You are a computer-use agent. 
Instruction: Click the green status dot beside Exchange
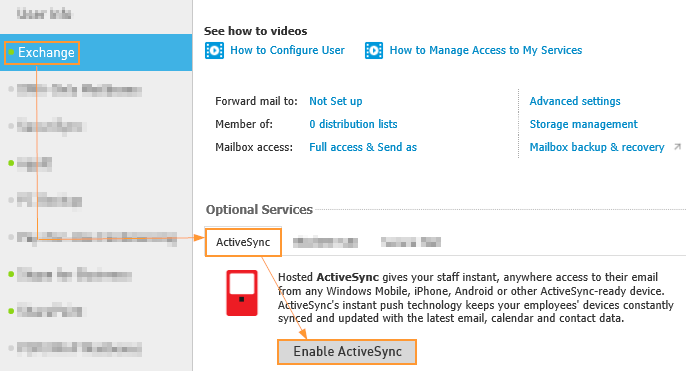[x=11, y=52]
